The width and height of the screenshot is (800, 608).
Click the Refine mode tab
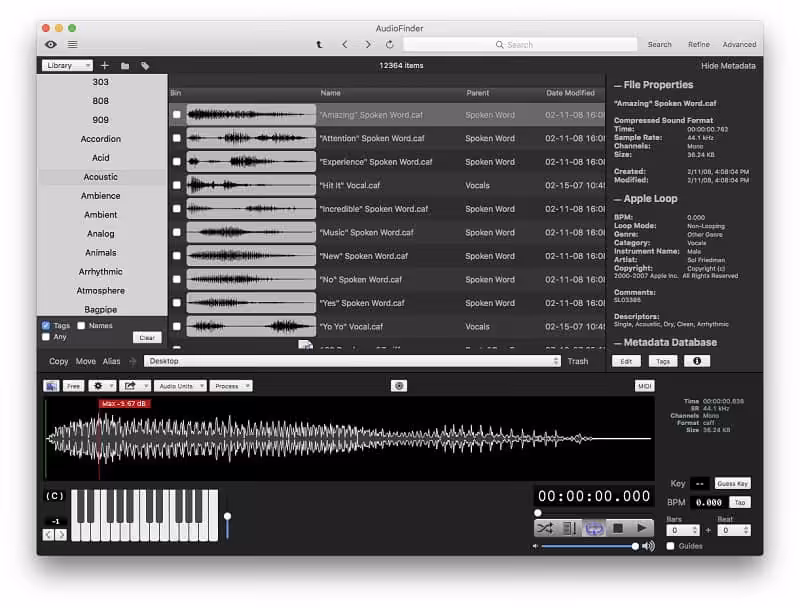tap(698, 44)
